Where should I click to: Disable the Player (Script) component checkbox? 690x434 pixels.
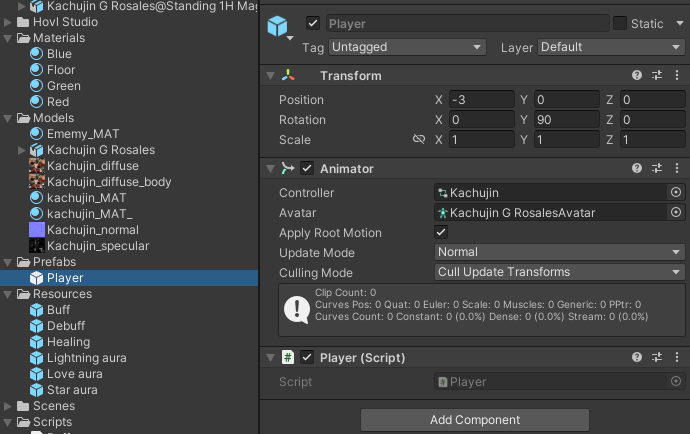[x=307, y=357]
